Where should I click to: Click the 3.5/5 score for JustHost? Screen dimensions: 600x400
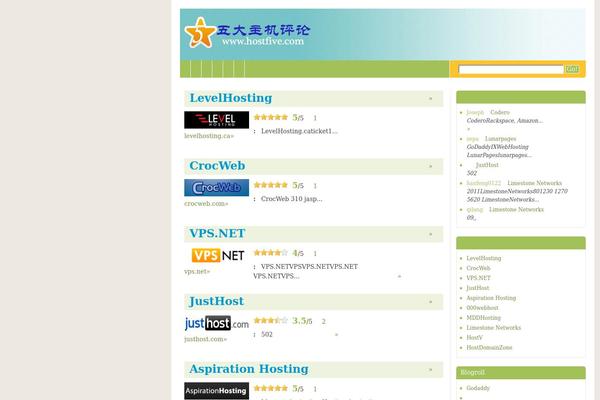tap(302, 321)
